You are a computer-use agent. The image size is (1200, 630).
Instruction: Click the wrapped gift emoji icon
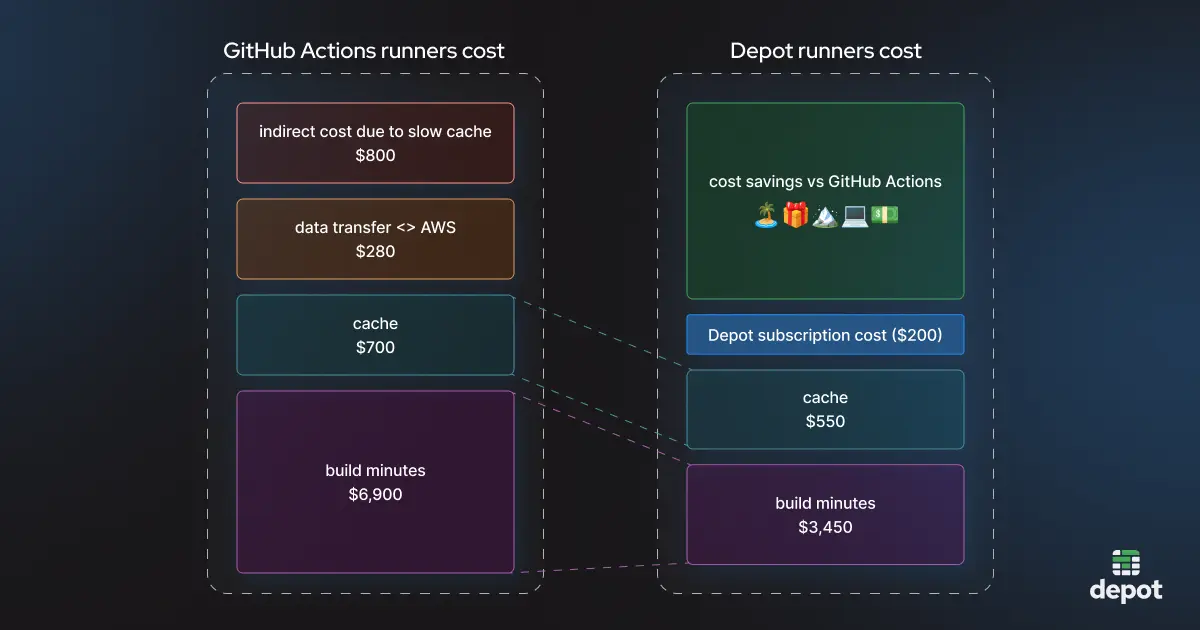[x=795, y=213]
